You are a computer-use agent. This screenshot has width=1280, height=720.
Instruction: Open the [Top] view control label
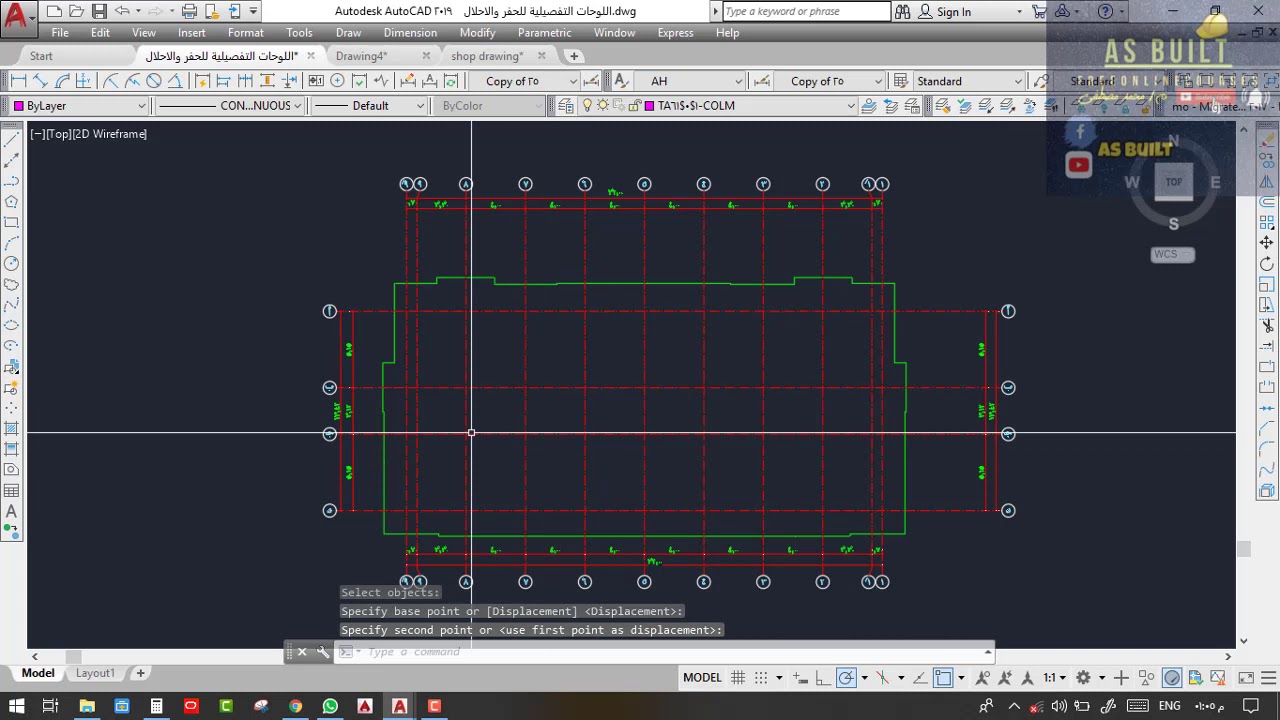coord(58,134)
